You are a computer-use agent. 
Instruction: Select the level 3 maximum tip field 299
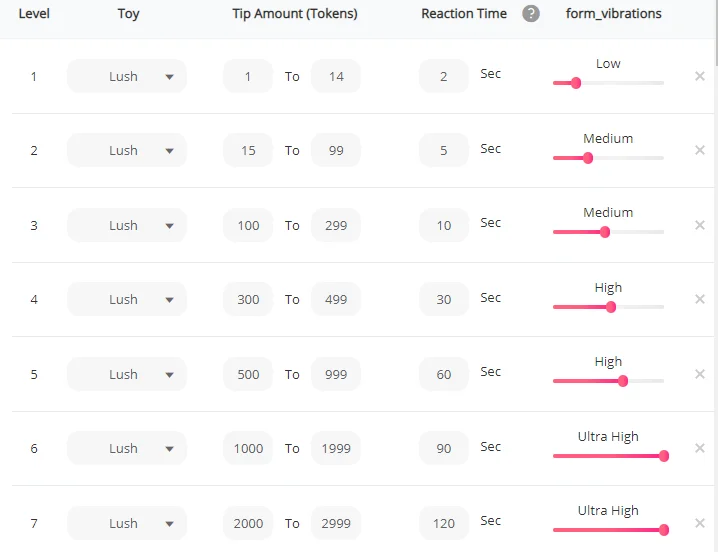(336, 225)
